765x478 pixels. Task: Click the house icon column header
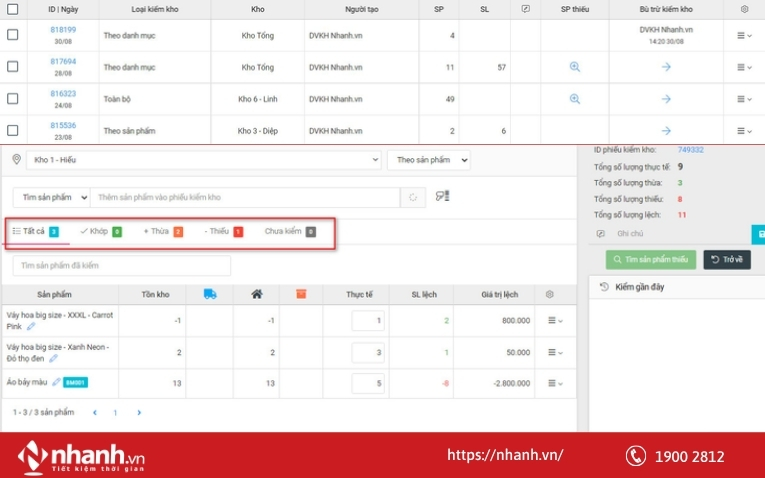coord(257,294)
